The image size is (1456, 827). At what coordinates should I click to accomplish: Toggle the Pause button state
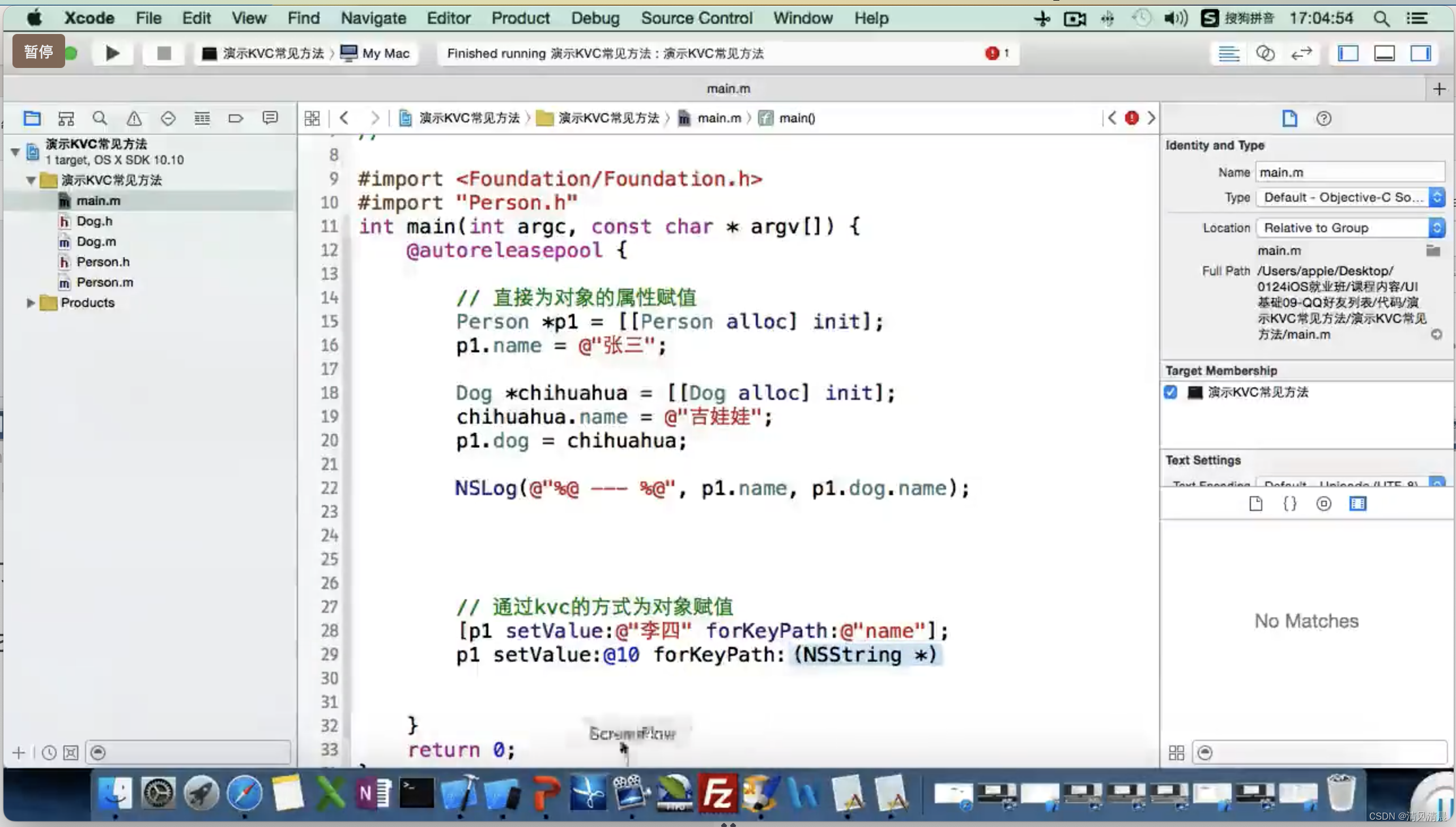(38, 52)
